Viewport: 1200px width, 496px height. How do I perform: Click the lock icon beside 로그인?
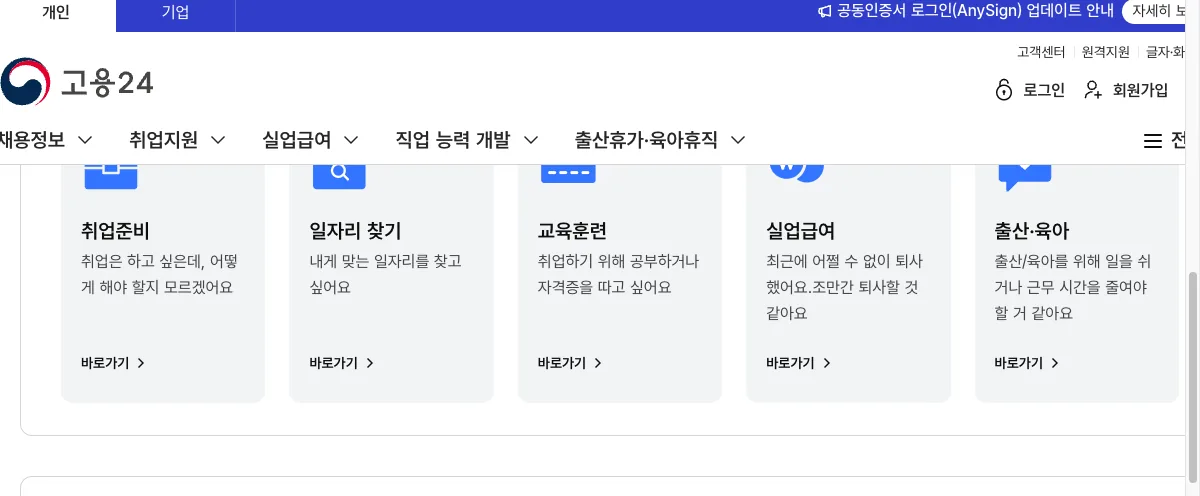(1004, 90)
